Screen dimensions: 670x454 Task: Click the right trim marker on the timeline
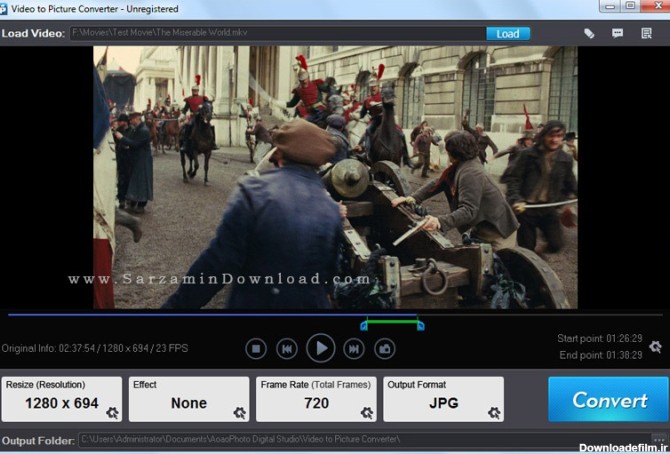[x=421, y=324]
